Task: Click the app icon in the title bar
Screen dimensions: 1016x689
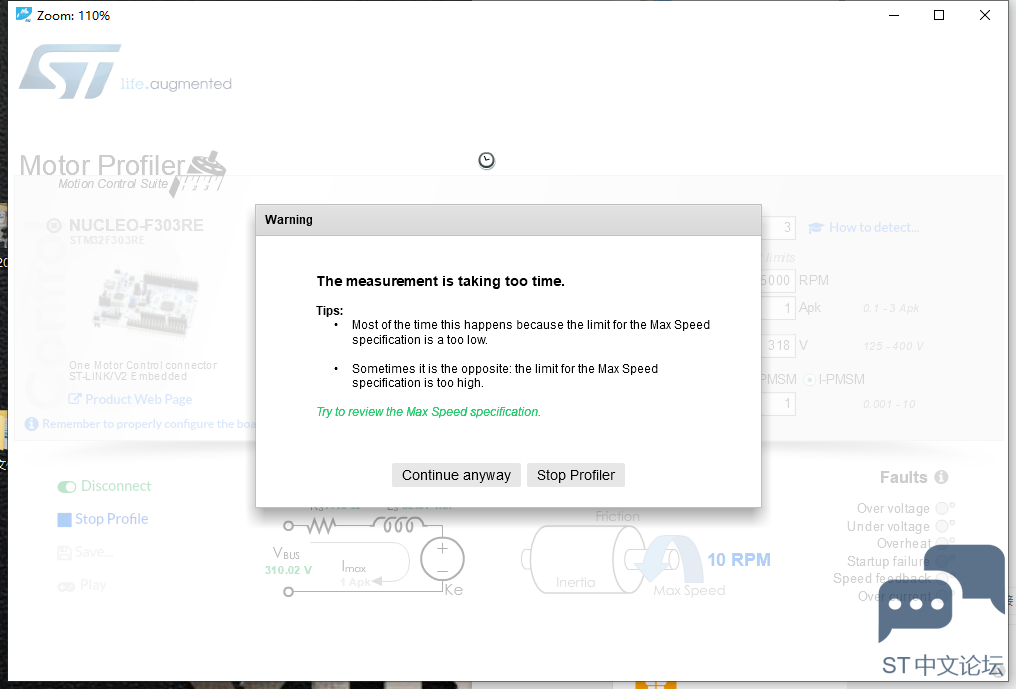Action: click(24, 15)
